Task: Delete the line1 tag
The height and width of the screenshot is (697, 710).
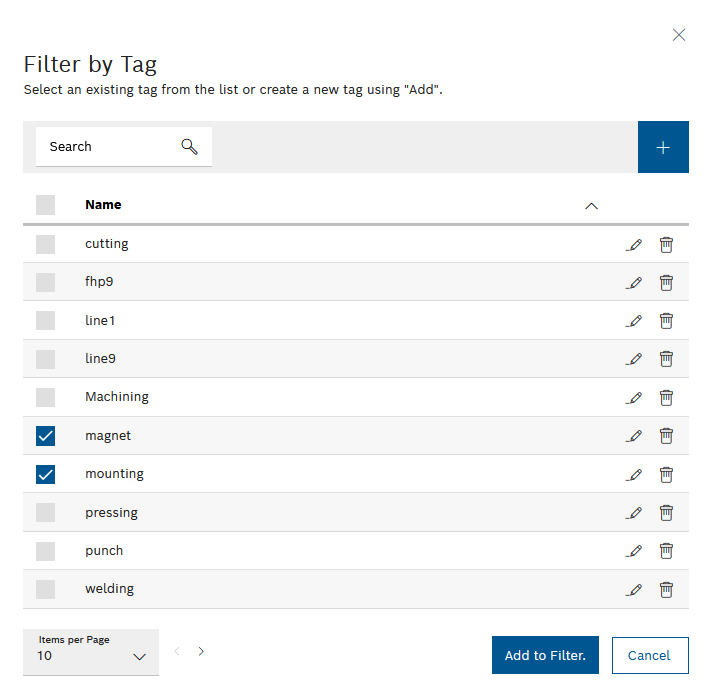Action: pos(666,321)
